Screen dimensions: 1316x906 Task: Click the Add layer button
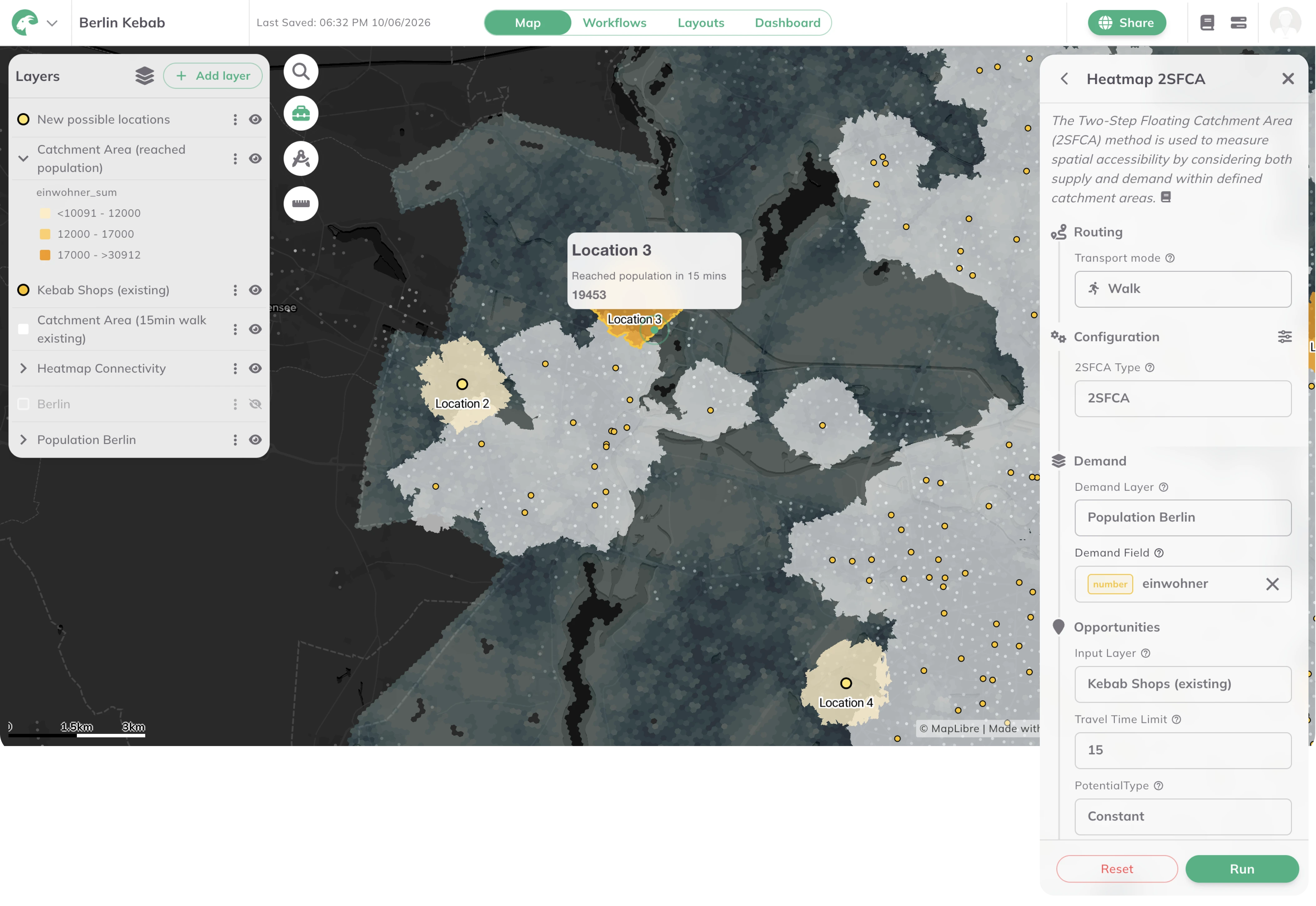coord(213,76)
